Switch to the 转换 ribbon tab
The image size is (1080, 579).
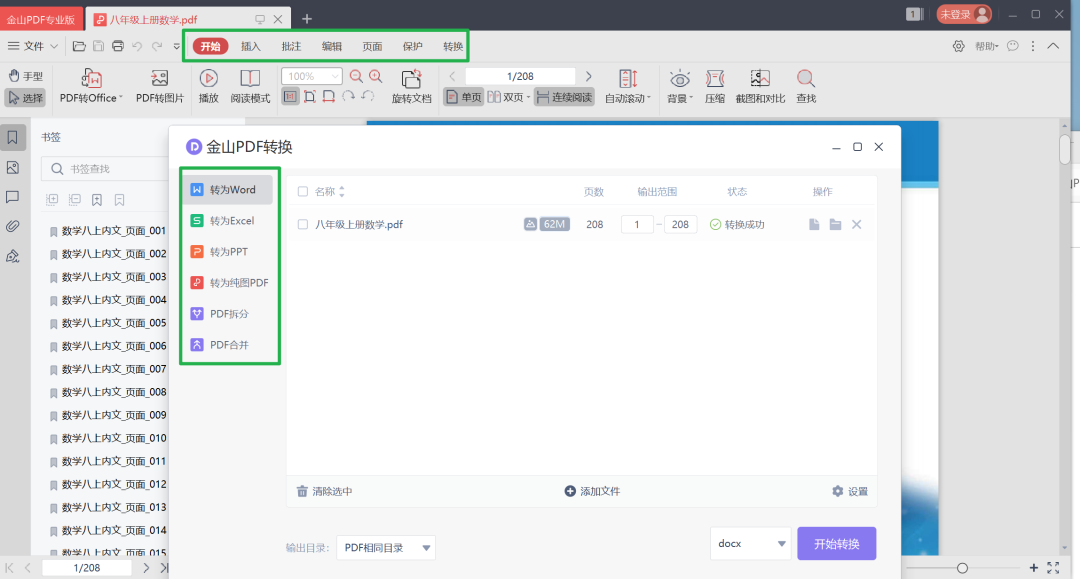pos(453,46)
